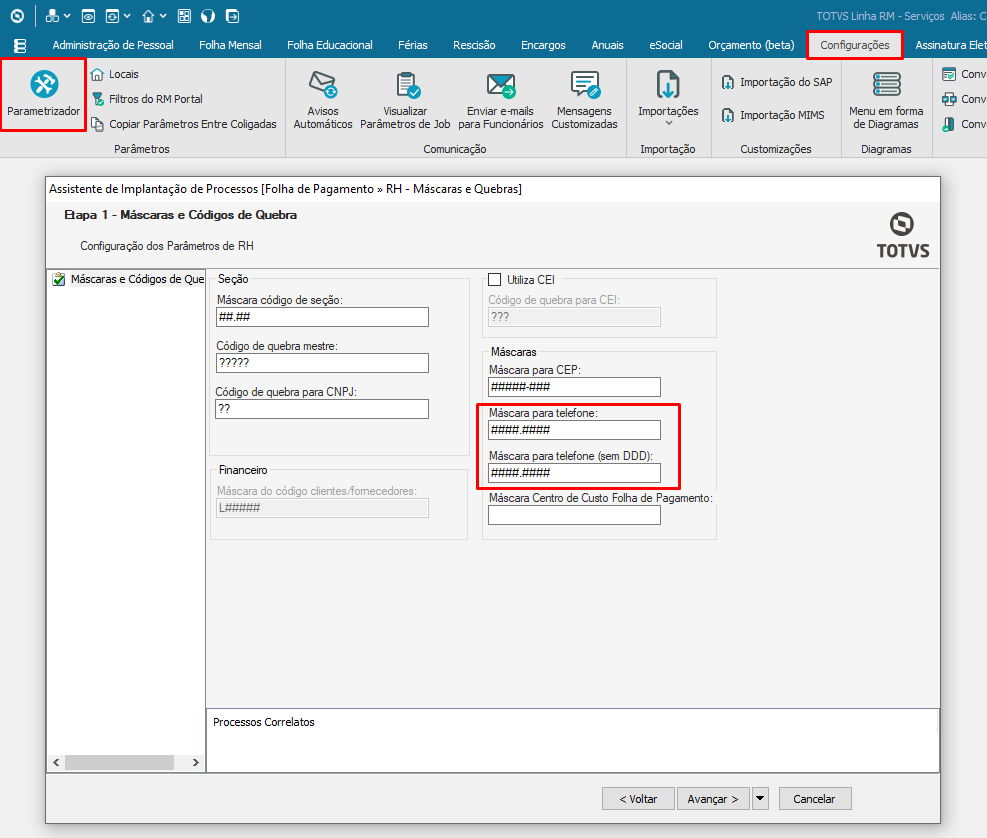The height and width of the screenshot is (838, 987).
Task: Switch to the Folha Educacional tab
Action: click(x=330, y=45)
